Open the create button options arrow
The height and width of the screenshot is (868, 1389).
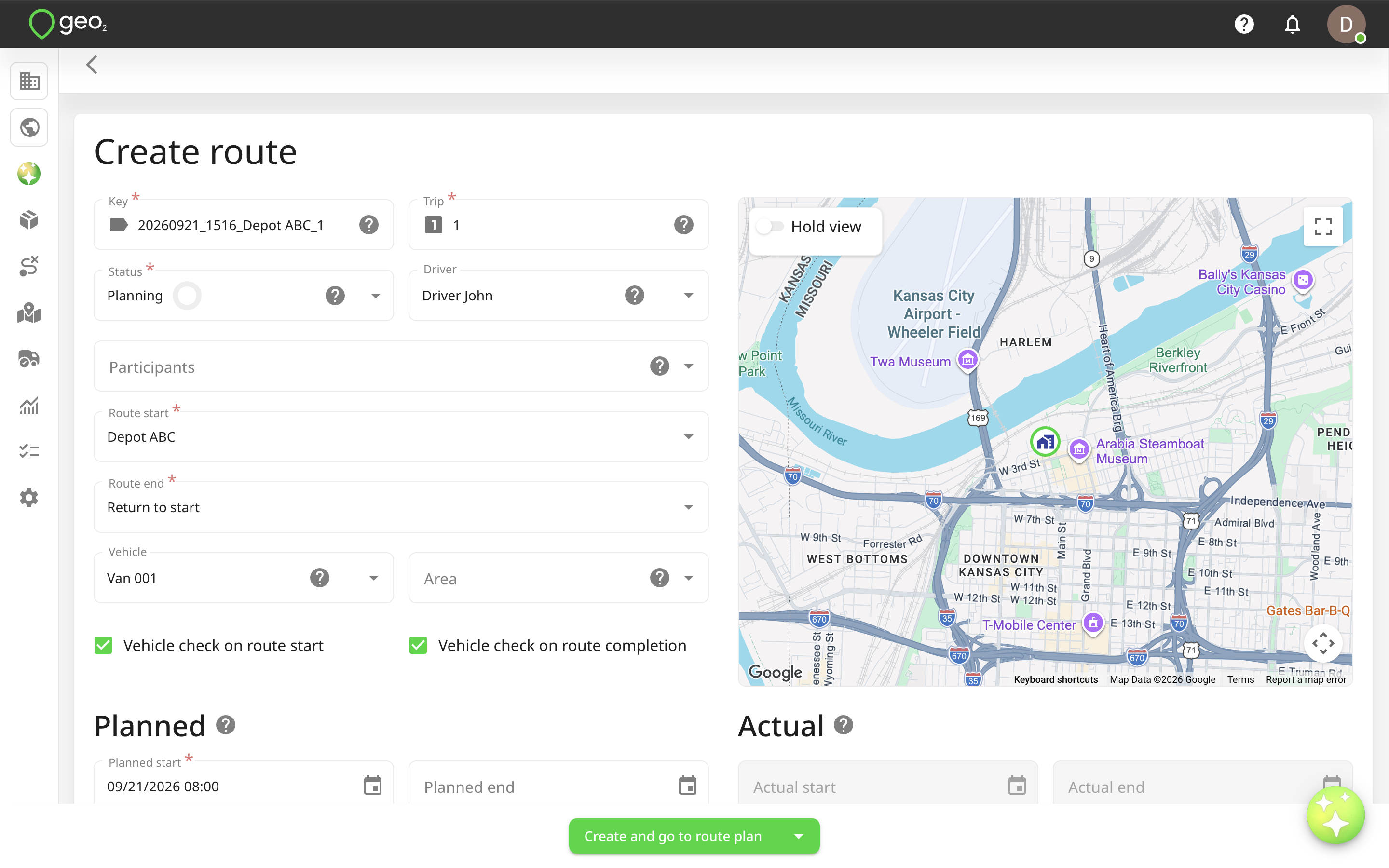pos(798,837)
